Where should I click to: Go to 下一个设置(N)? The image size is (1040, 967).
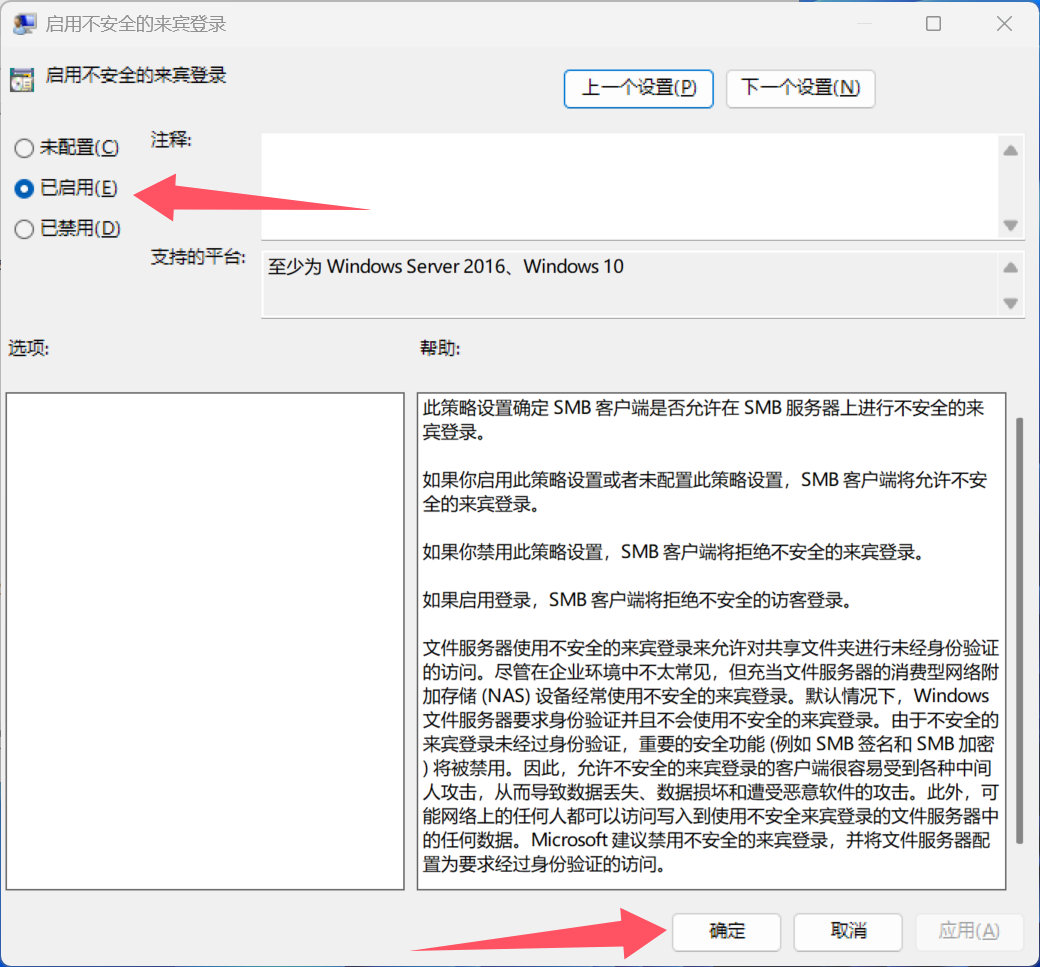pyautogui.click(x=801, y=88)
